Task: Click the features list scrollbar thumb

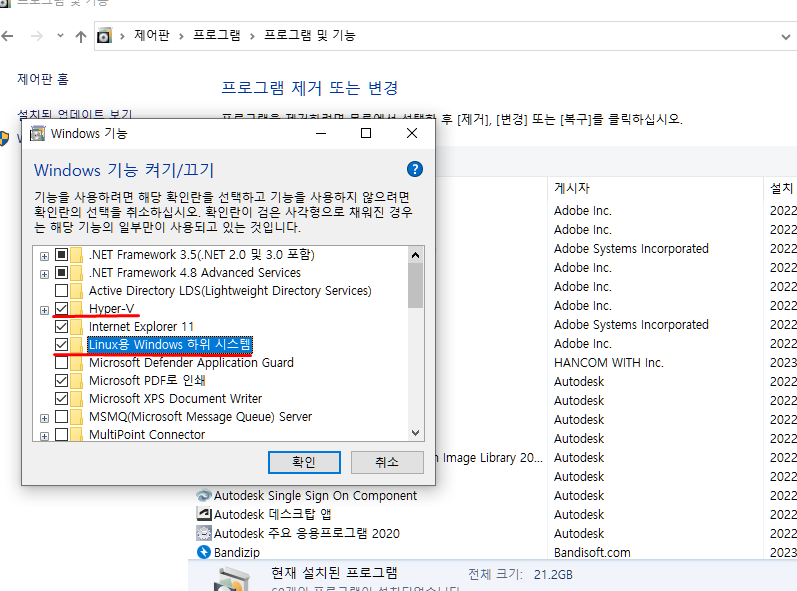Action: tap(415, 285)
